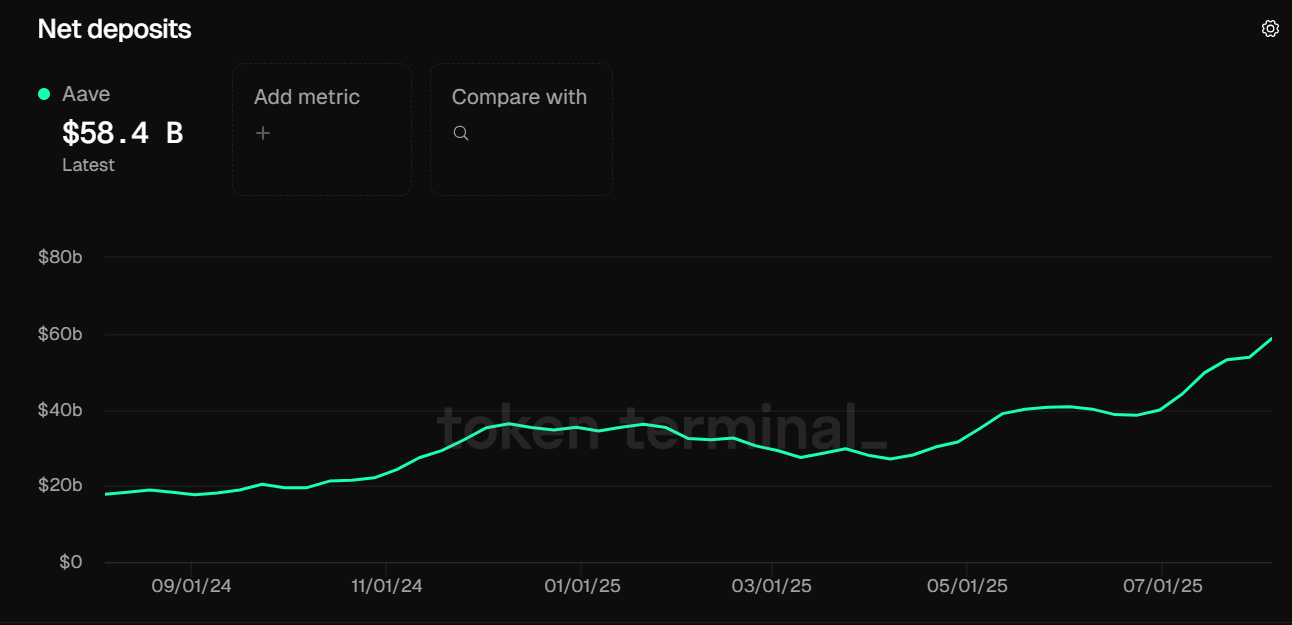Open the Add metric card
The image size is (1292, 625).
(x=321, y=128)
